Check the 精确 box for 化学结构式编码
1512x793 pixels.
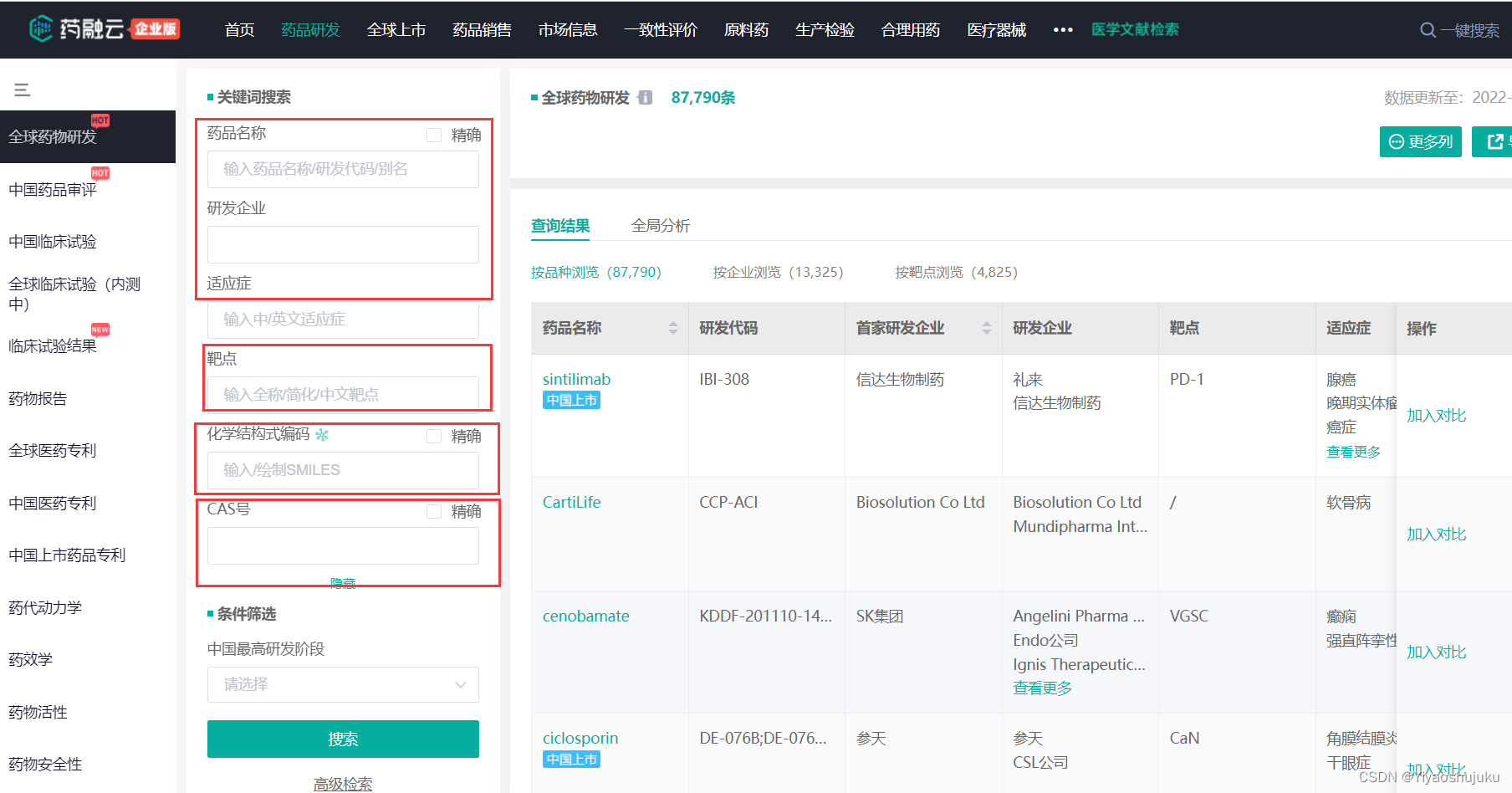click(x=434, y=436)
